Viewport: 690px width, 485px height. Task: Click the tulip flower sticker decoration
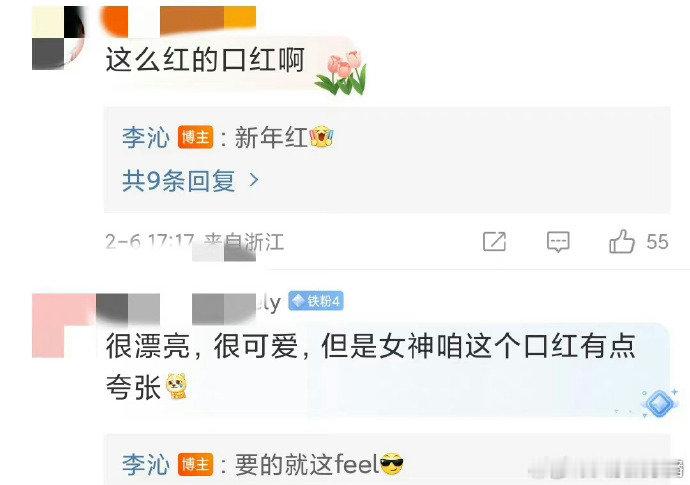click(341, 73)
